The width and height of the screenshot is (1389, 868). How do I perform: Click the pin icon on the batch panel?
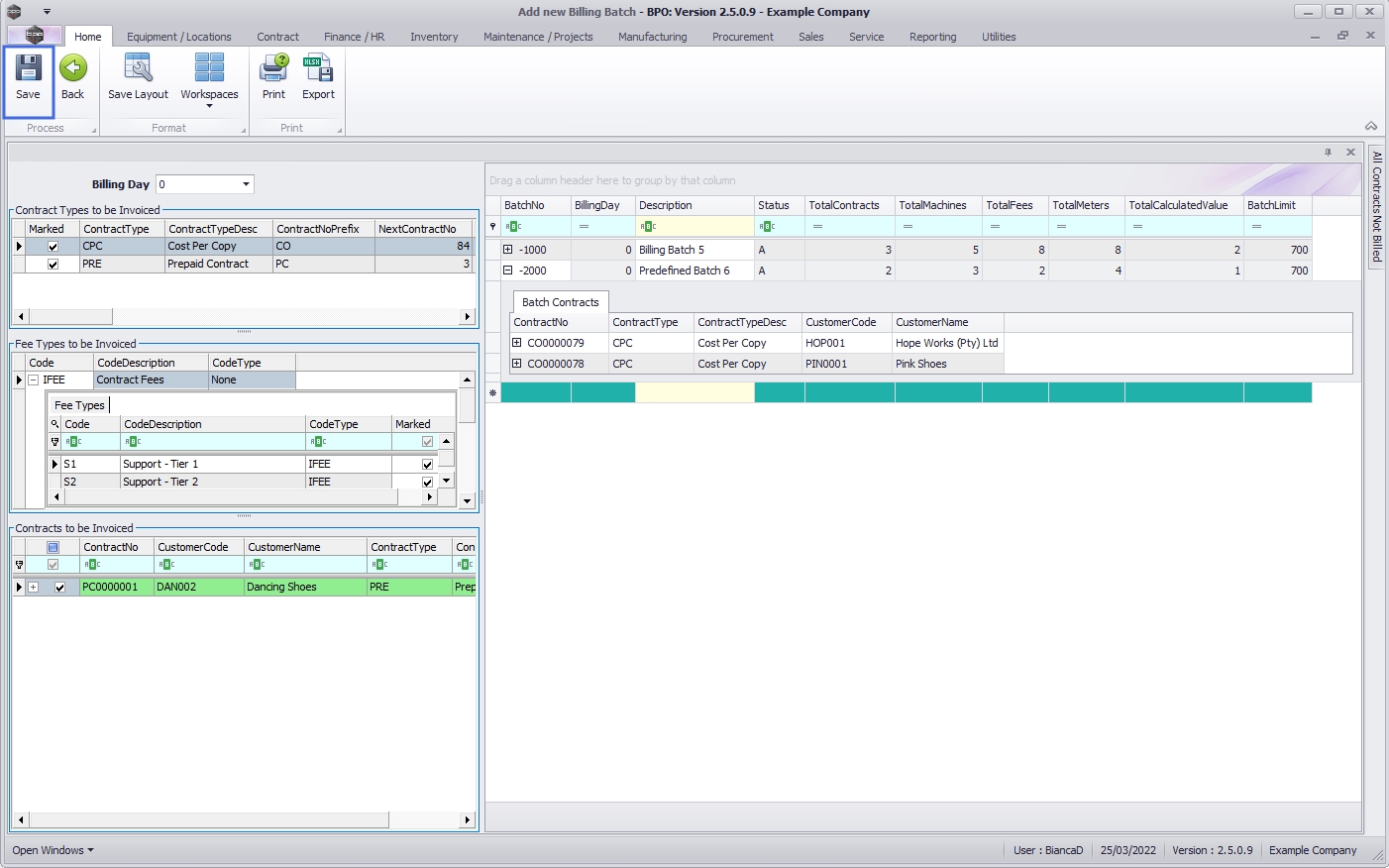1328,153
